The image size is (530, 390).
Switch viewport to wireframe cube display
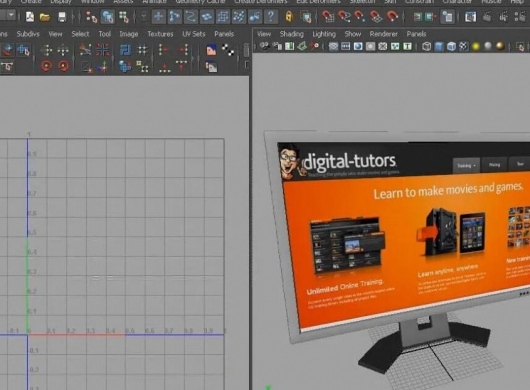click(427, 46)
